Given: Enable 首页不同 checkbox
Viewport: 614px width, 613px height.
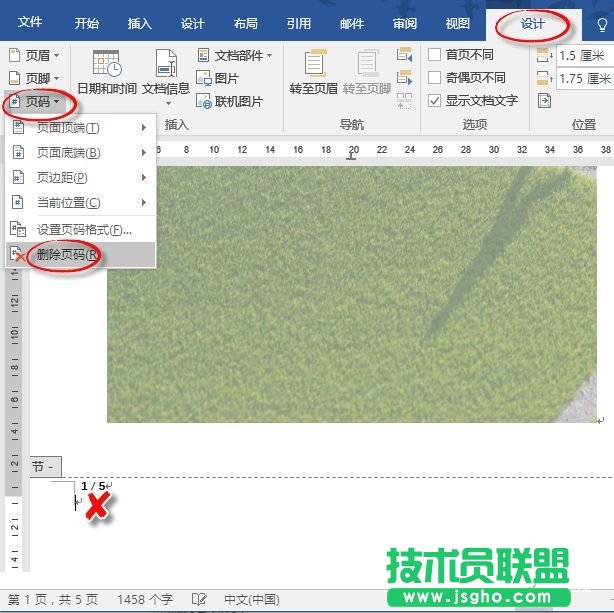Looking at the screenshot, I should (435, 55).
